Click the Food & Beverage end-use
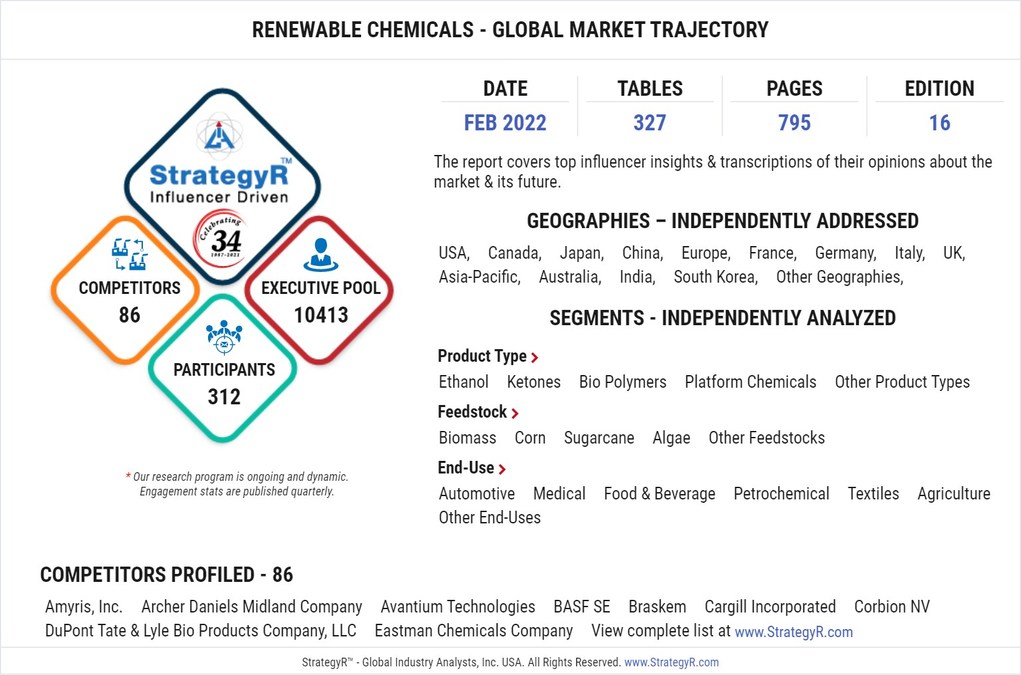The width and height of the screenshot is (1021, 675). [660, 494]
